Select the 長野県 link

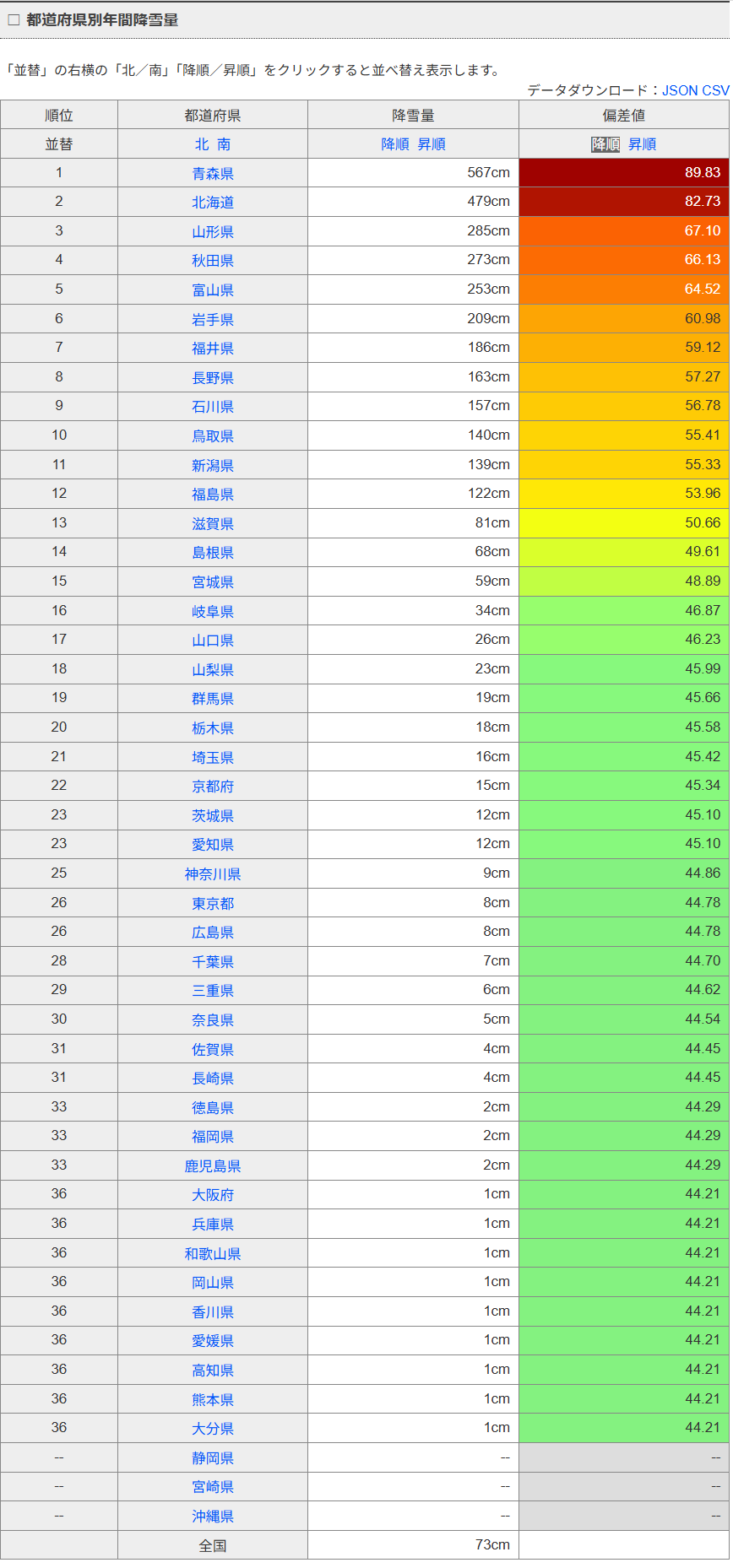point(213,378)
